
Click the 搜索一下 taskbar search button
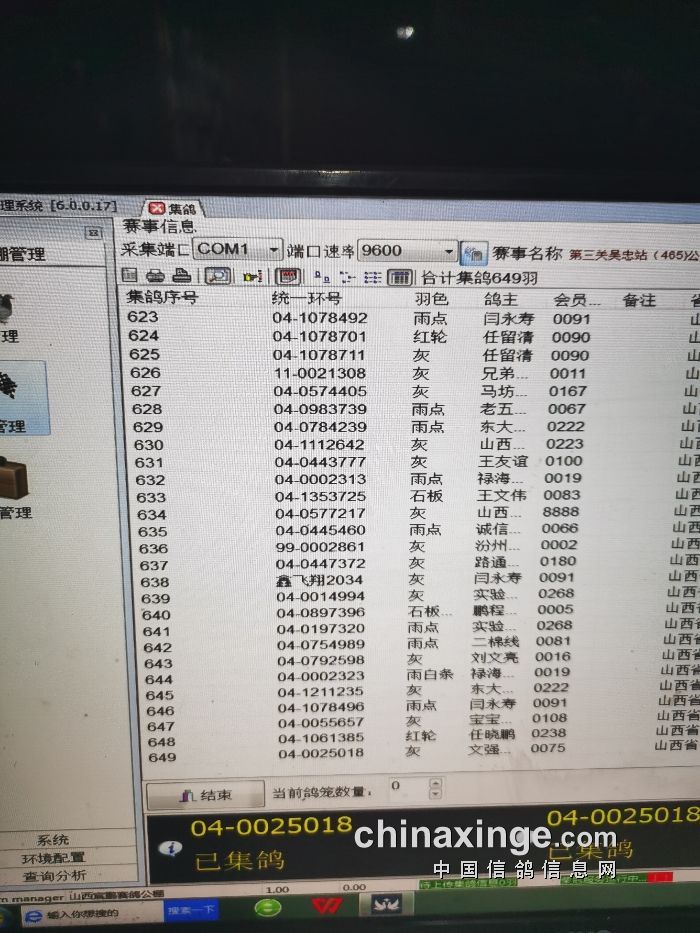pyautogui.click(x=191, y=910)
